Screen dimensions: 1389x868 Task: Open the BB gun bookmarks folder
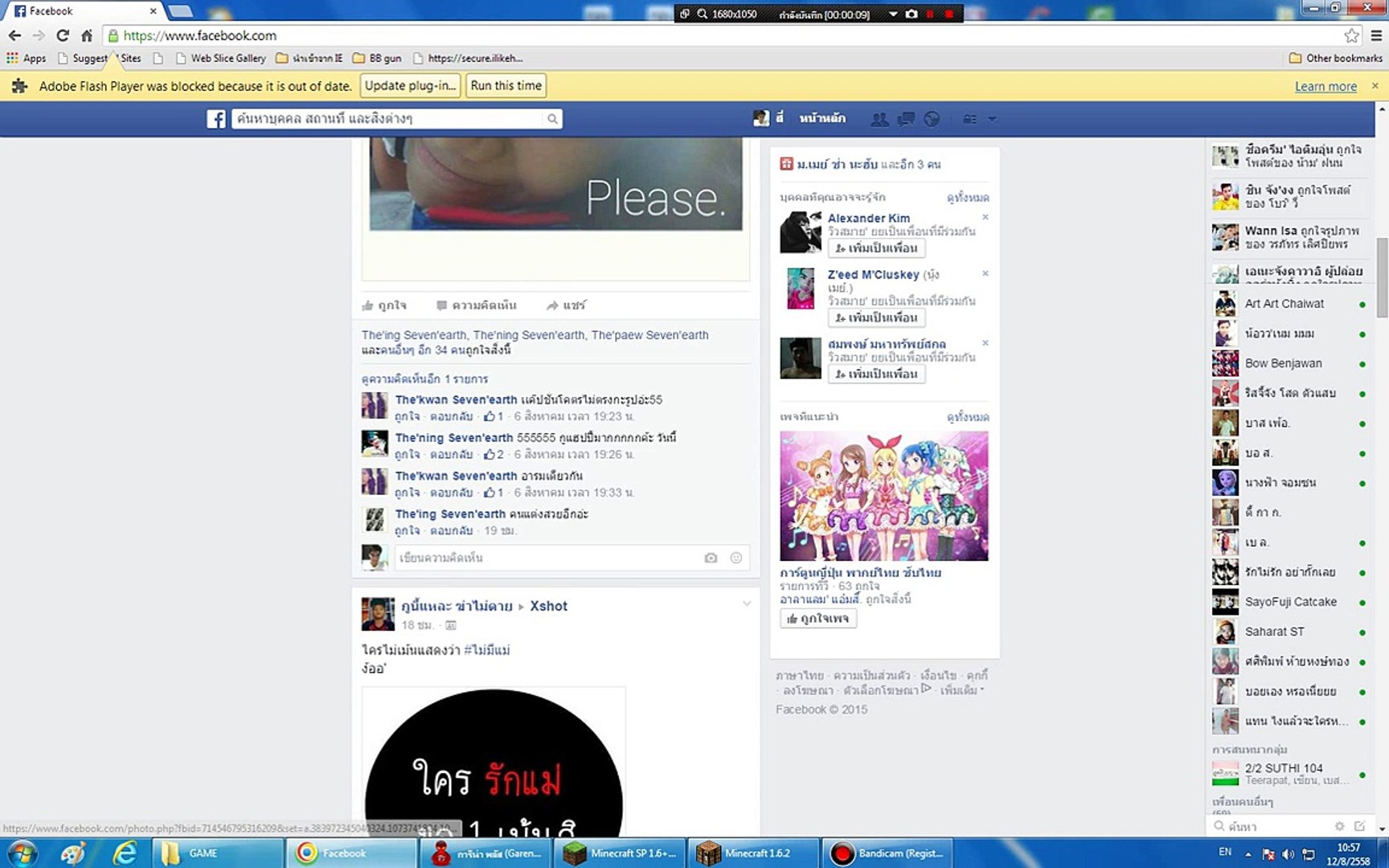377,58
